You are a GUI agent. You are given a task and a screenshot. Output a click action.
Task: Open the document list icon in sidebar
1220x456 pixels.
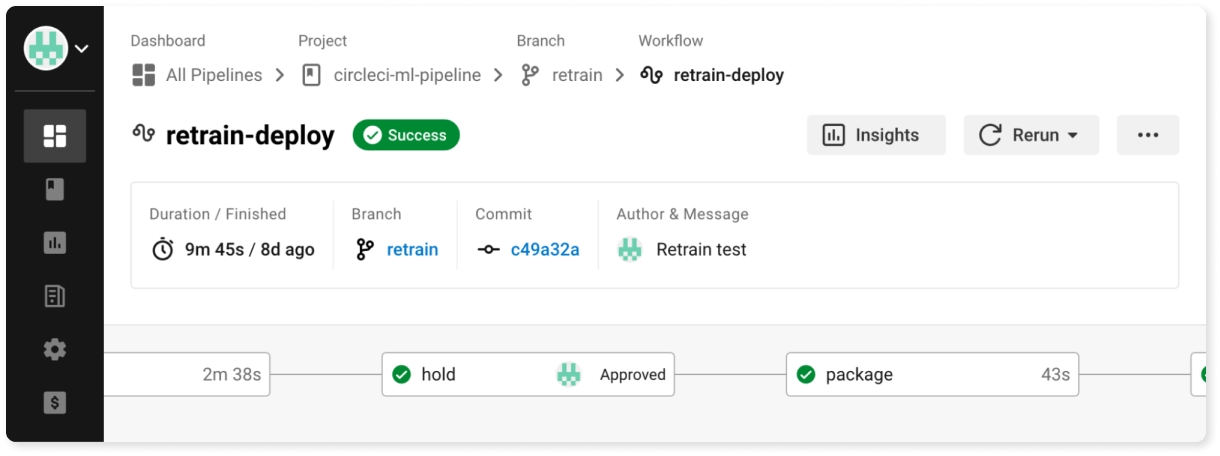[x=55, y=296]
